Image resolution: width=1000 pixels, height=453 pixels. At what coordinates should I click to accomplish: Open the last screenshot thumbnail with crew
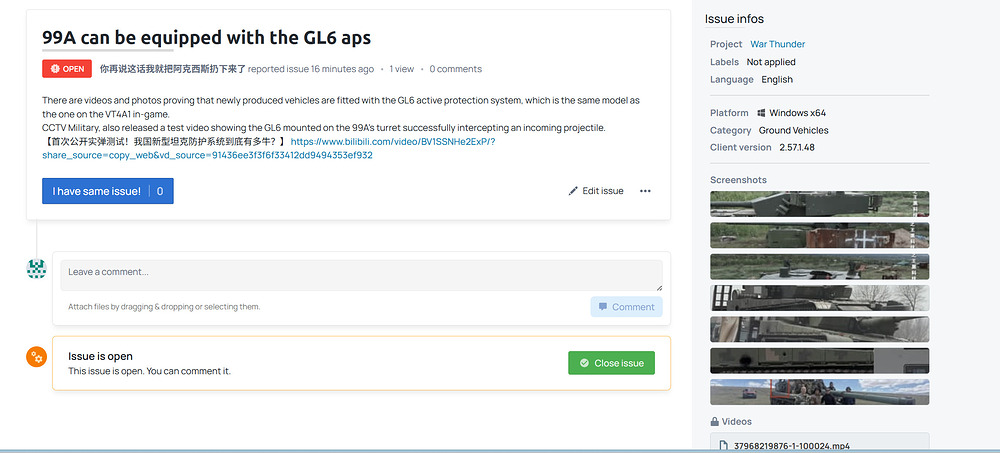coord(820,392)
